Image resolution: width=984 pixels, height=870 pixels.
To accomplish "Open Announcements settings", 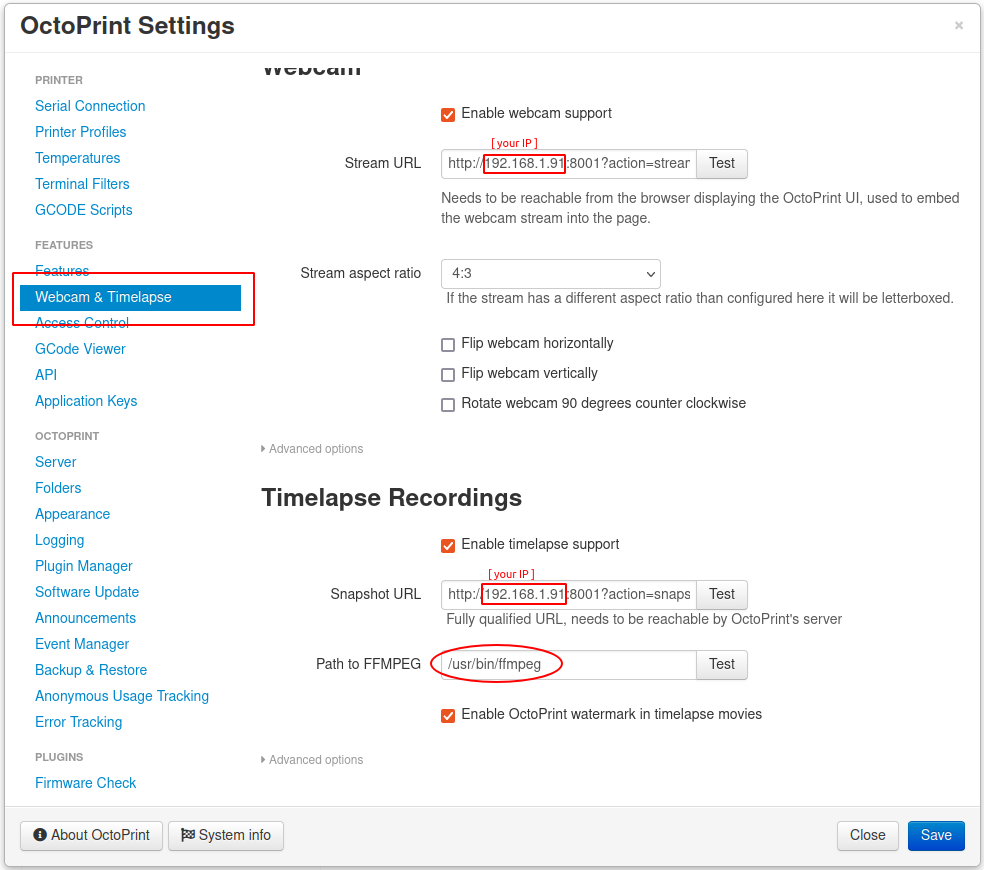I will [x=85, y=618].
